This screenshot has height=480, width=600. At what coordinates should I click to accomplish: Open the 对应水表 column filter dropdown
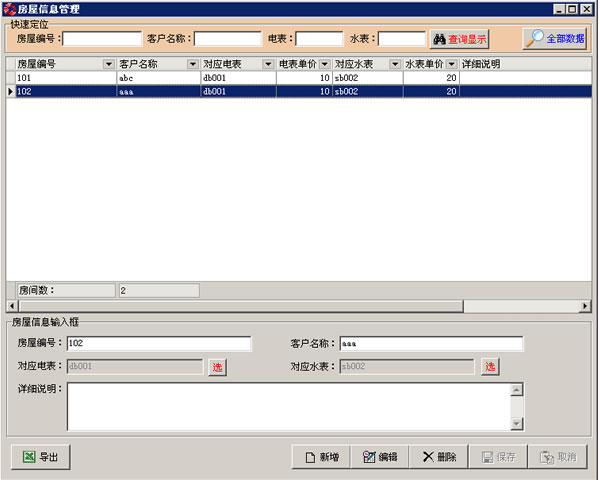(x=395, y=64)
